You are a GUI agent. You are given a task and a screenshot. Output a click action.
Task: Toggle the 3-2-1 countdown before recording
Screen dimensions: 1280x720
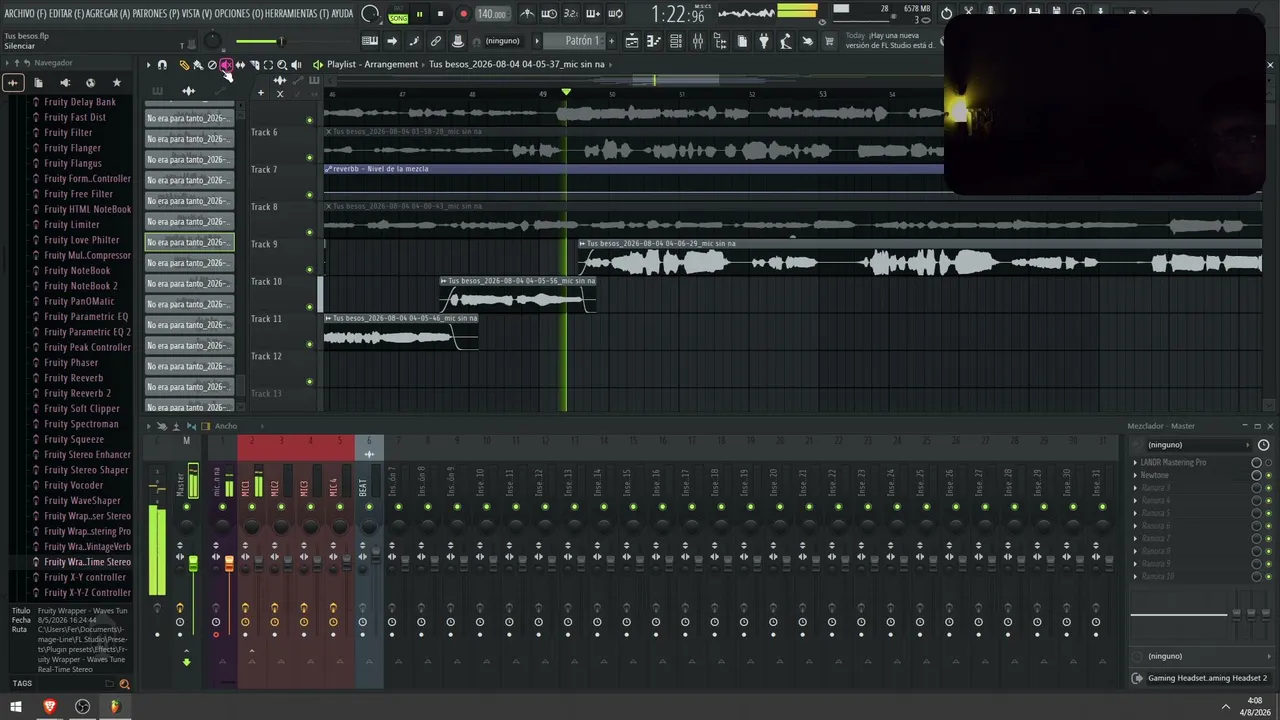tap(571, 14)
